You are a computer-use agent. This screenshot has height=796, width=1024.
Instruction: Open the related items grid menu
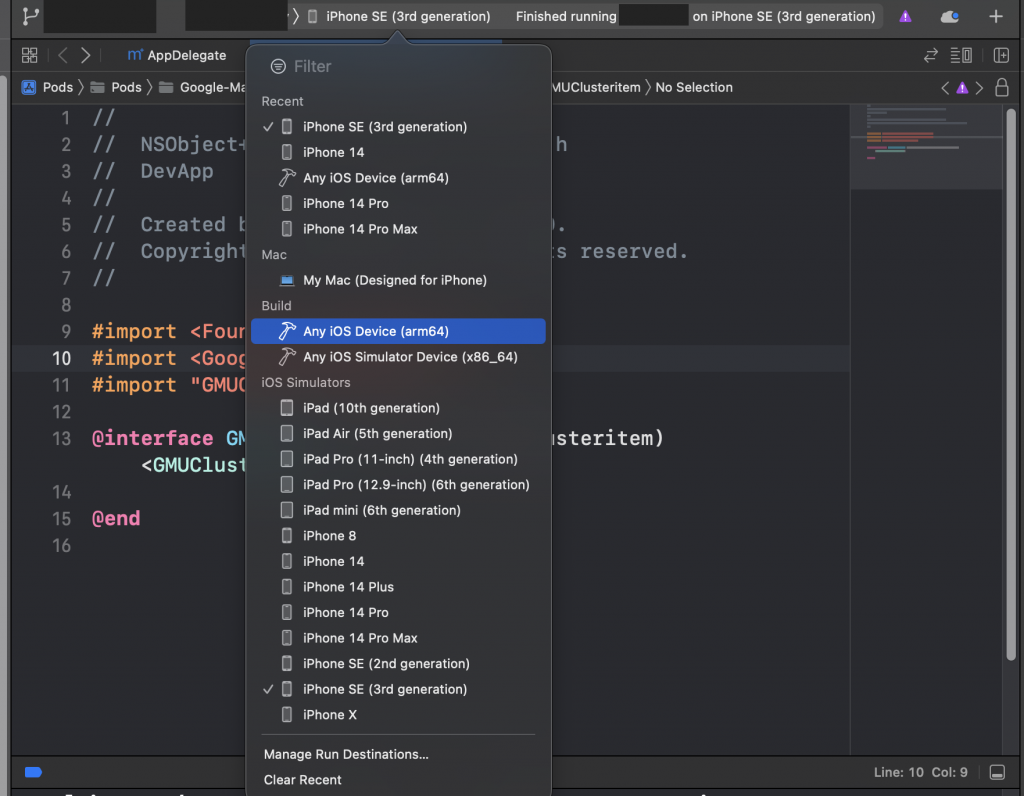pyautogui.click(x=29, y=55)
